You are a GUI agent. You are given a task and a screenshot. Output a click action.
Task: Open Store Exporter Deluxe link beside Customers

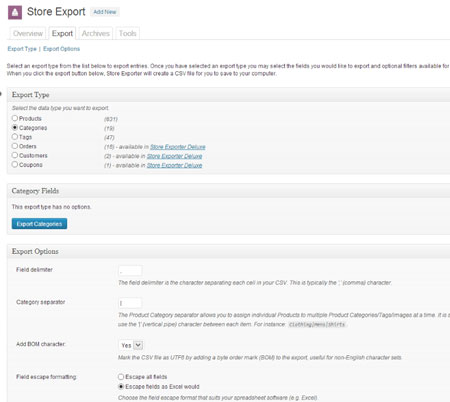click(174, 156)
